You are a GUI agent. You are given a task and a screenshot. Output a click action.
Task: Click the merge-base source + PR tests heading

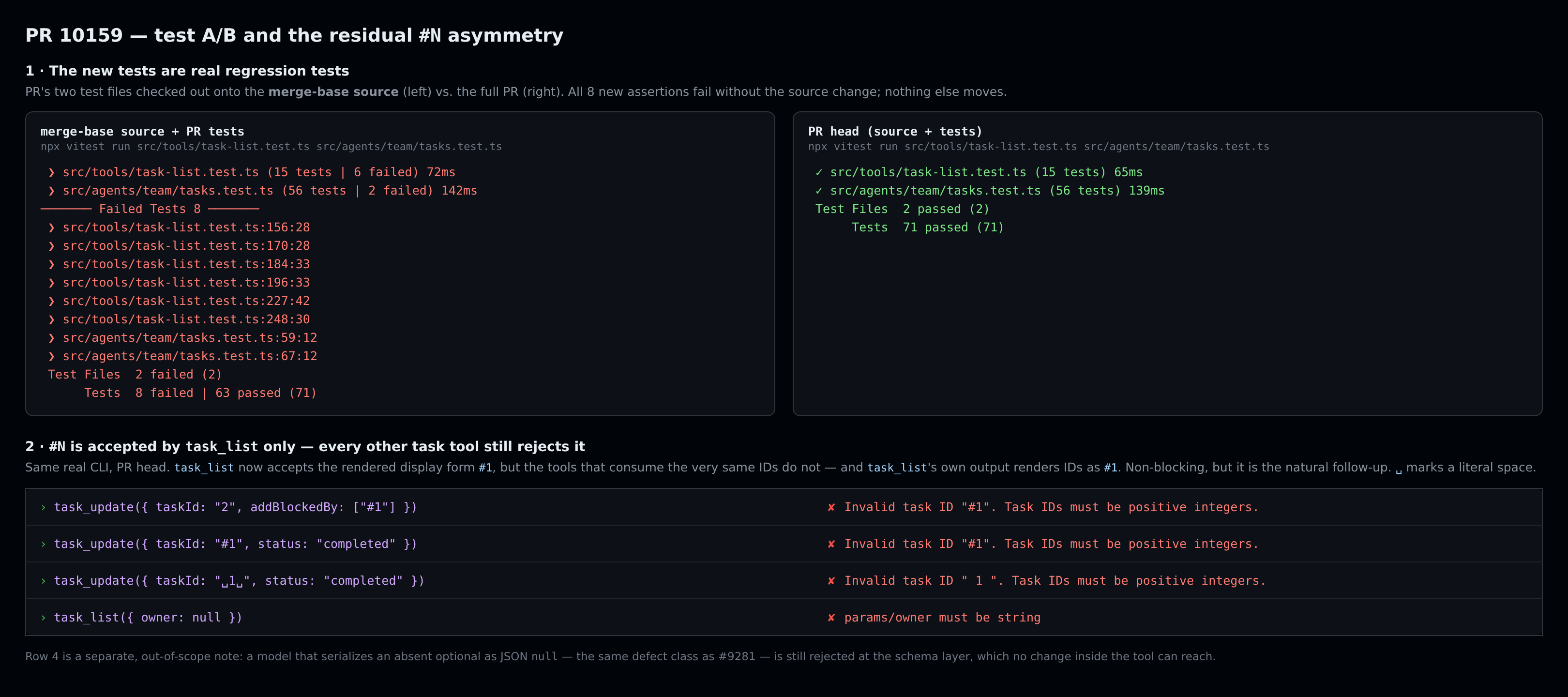[142, 132]
